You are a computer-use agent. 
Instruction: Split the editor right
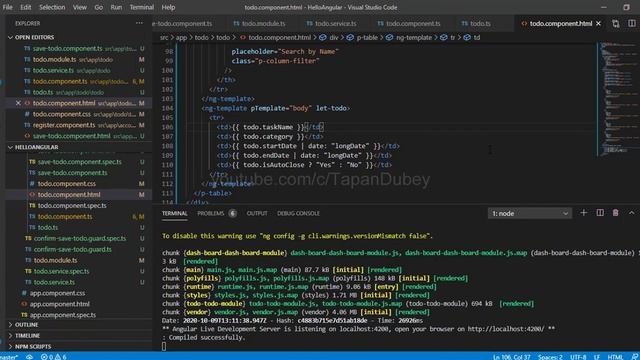[631, 24]
